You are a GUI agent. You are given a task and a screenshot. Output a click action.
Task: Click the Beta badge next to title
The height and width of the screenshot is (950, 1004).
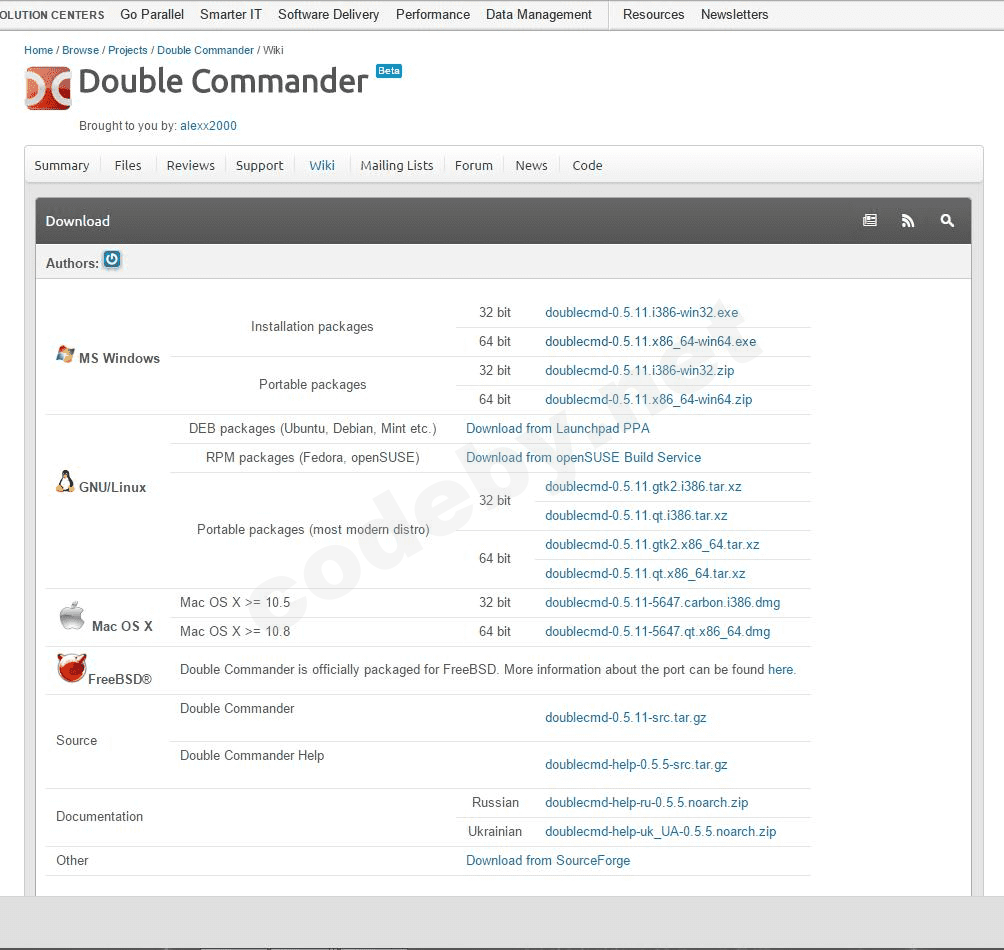tap(389, 71)
